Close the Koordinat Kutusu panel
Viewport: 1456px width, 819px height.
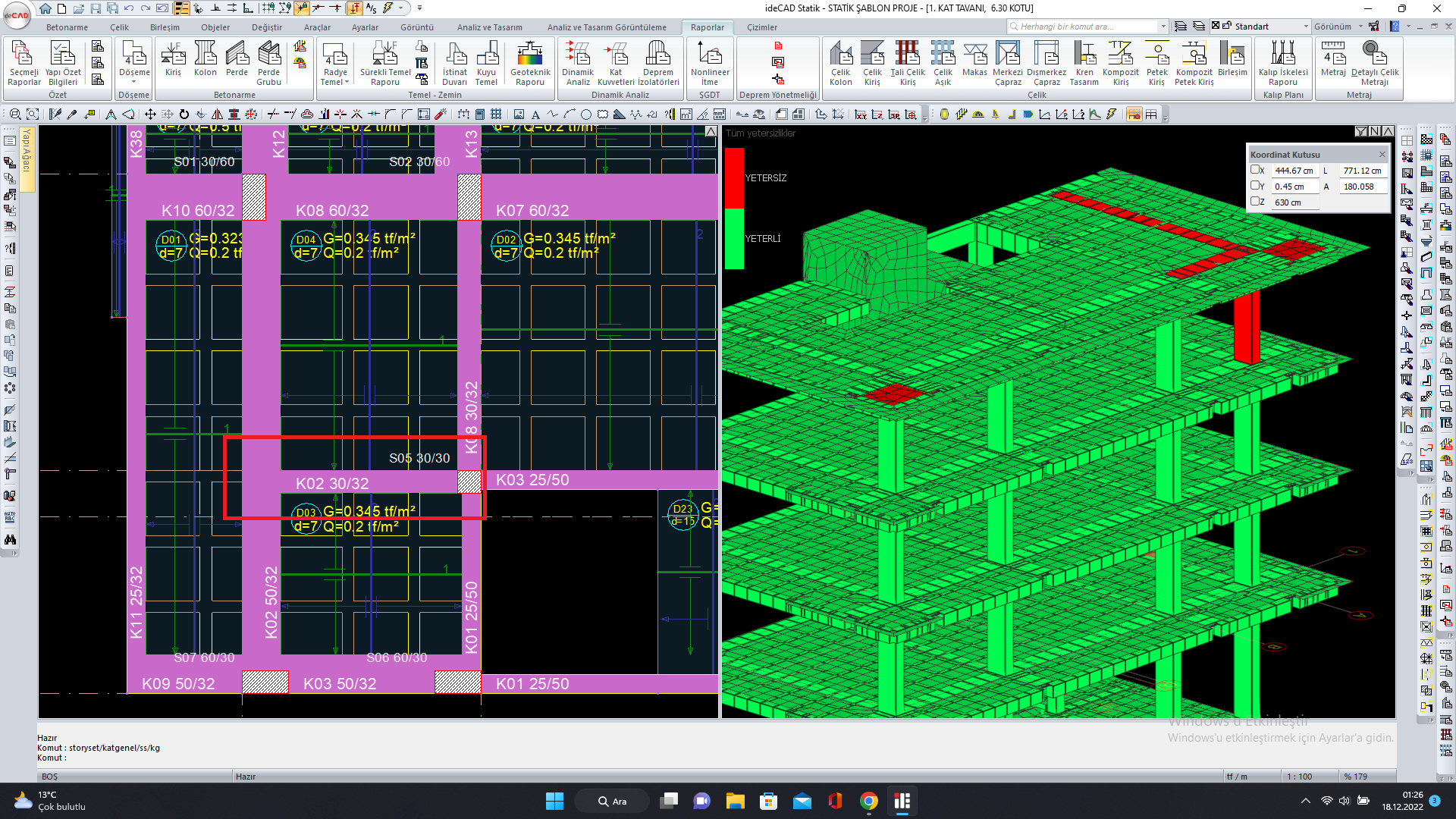1382,155
